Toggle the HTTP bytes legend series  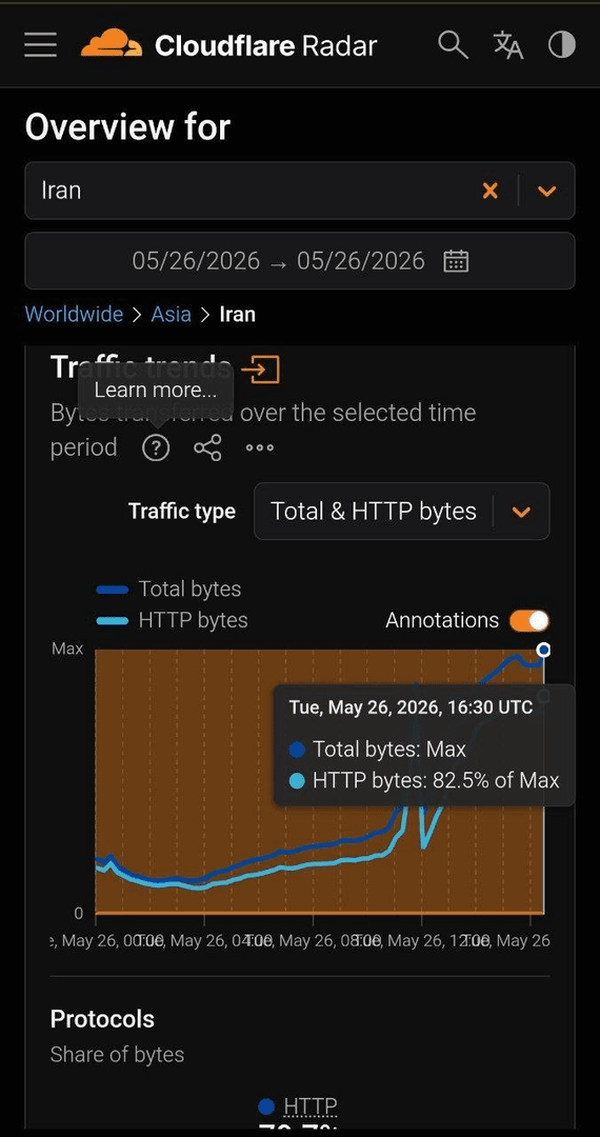(x=172, y=620)
